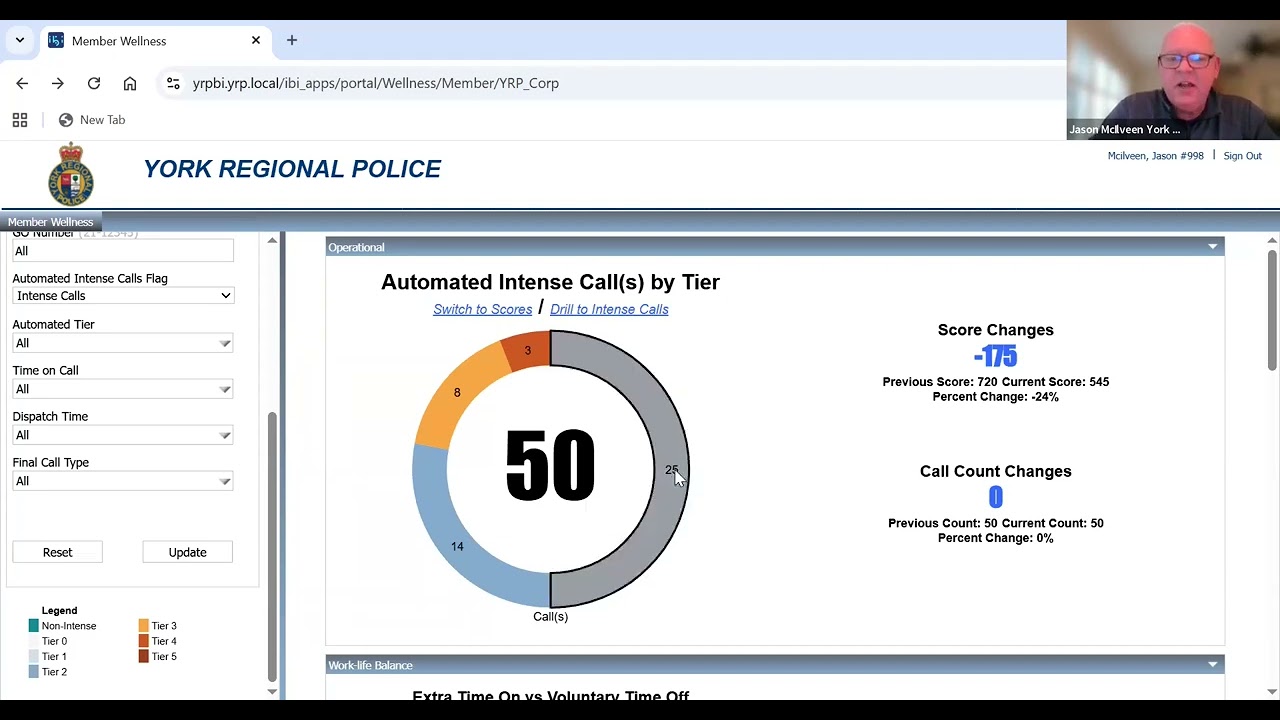Collapse the Work-life Balance panel arrow
The height and width of the screenshot is (720, 1280).
click(1213, 665)
